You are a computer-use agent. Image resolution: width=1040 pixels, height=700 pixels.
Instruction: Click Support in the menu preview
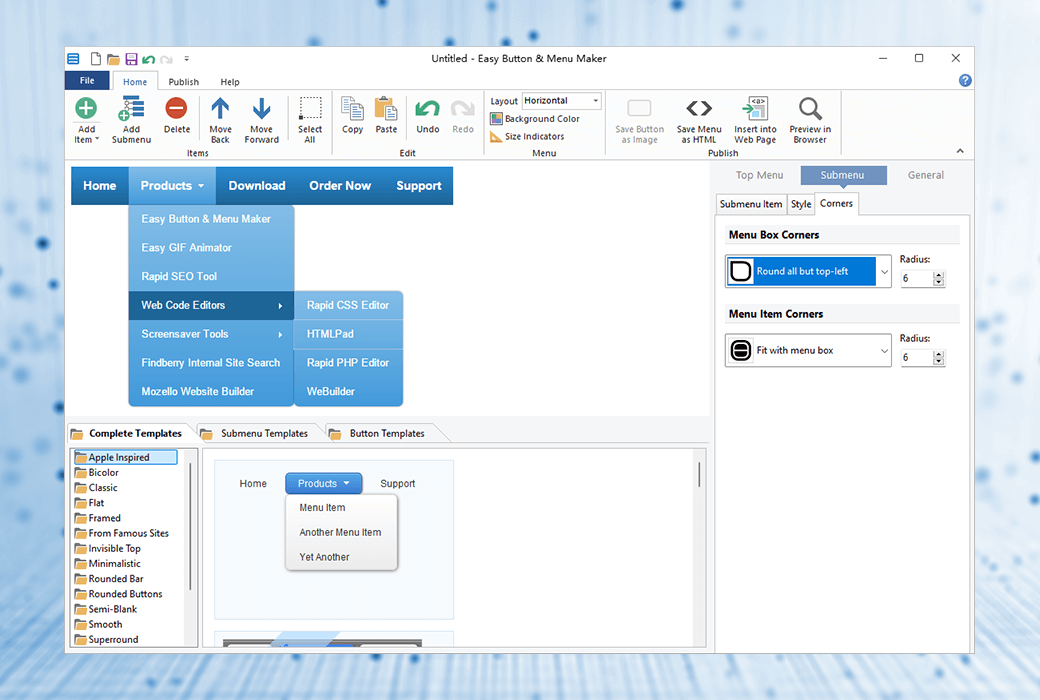click(x=419, y=186)
